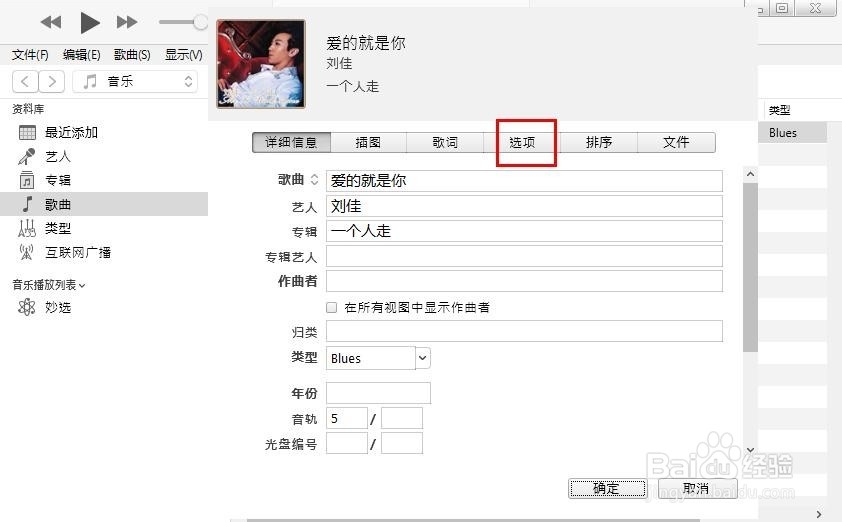Click the window restore button
This screenshot has height=522, width=842.
pos(782,8)
